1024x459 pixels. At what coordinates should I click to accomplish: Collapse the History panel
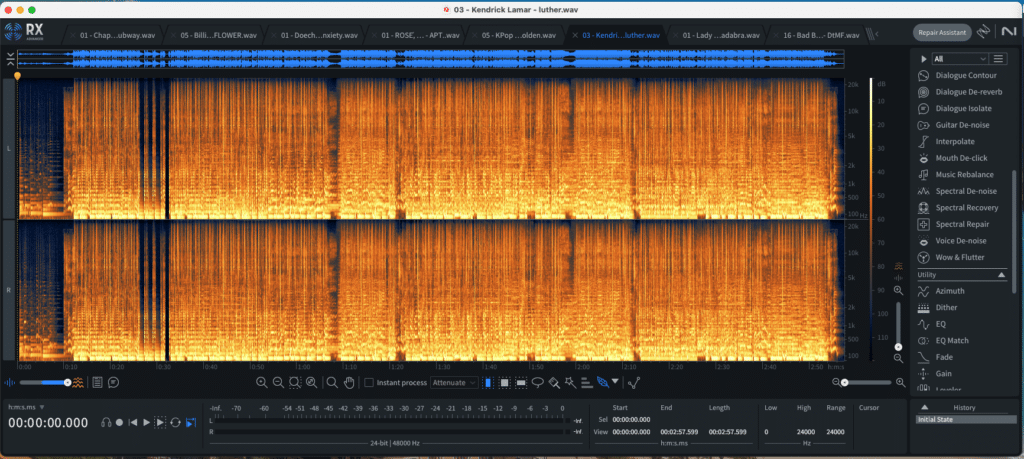924,407
